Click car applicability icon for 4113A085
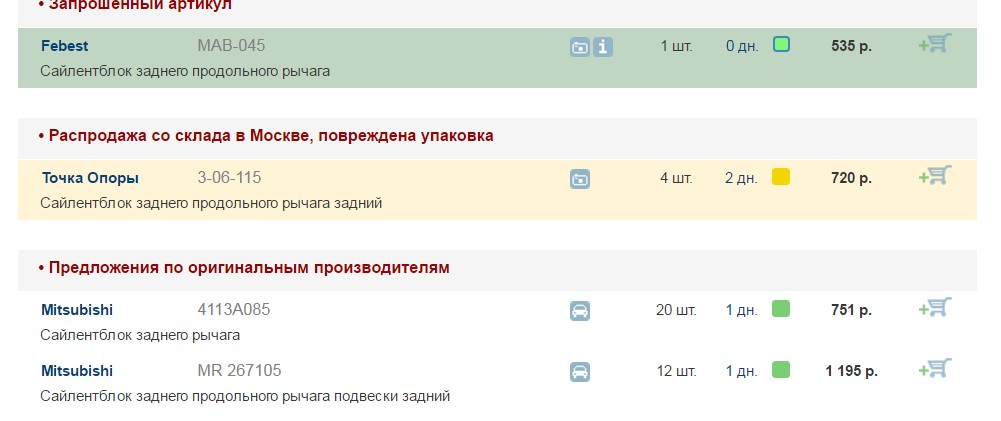The image size is (1001, 421). [x=580, y=311]
